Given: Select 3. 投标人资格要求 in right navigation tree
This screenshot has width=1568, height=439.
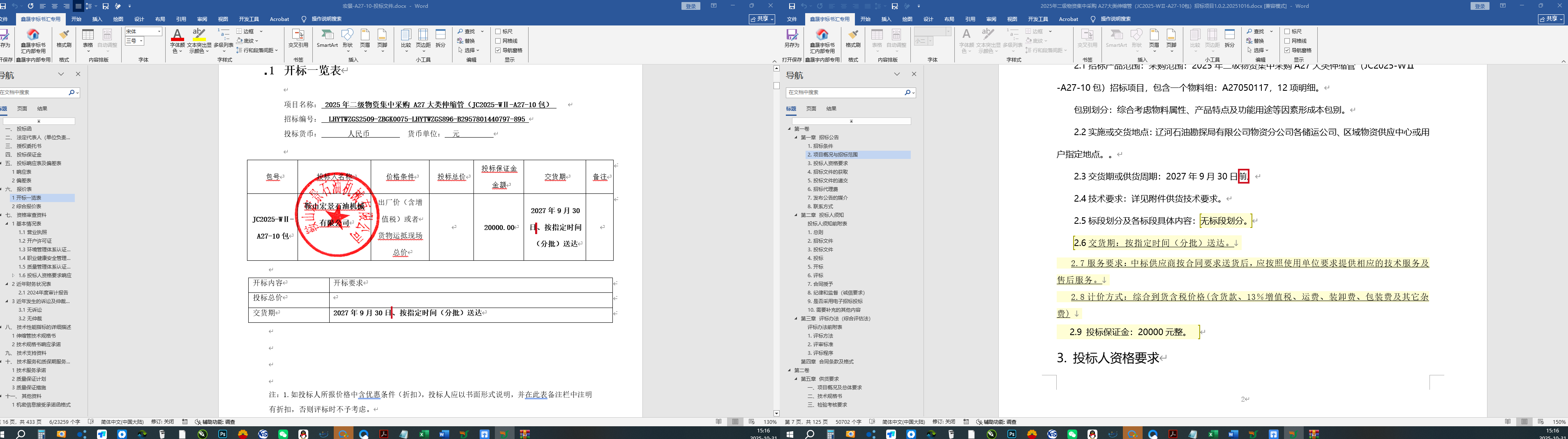Looking at the screenshot, I should click(827, 163).
